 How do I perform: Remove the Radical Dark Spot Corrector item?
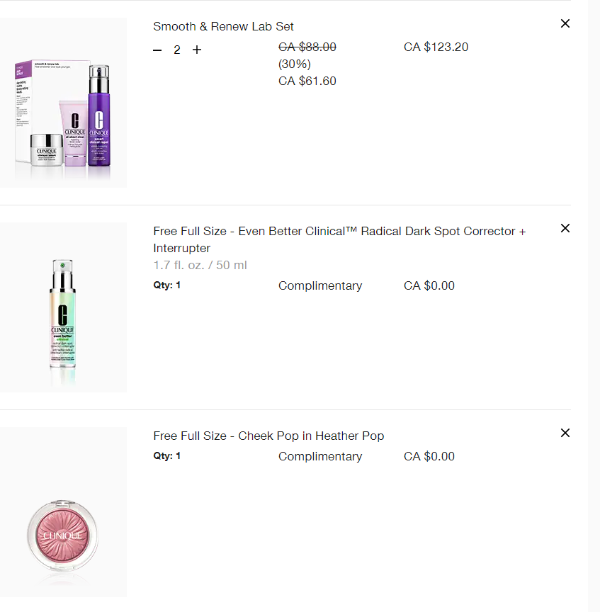tap(565, 229)
